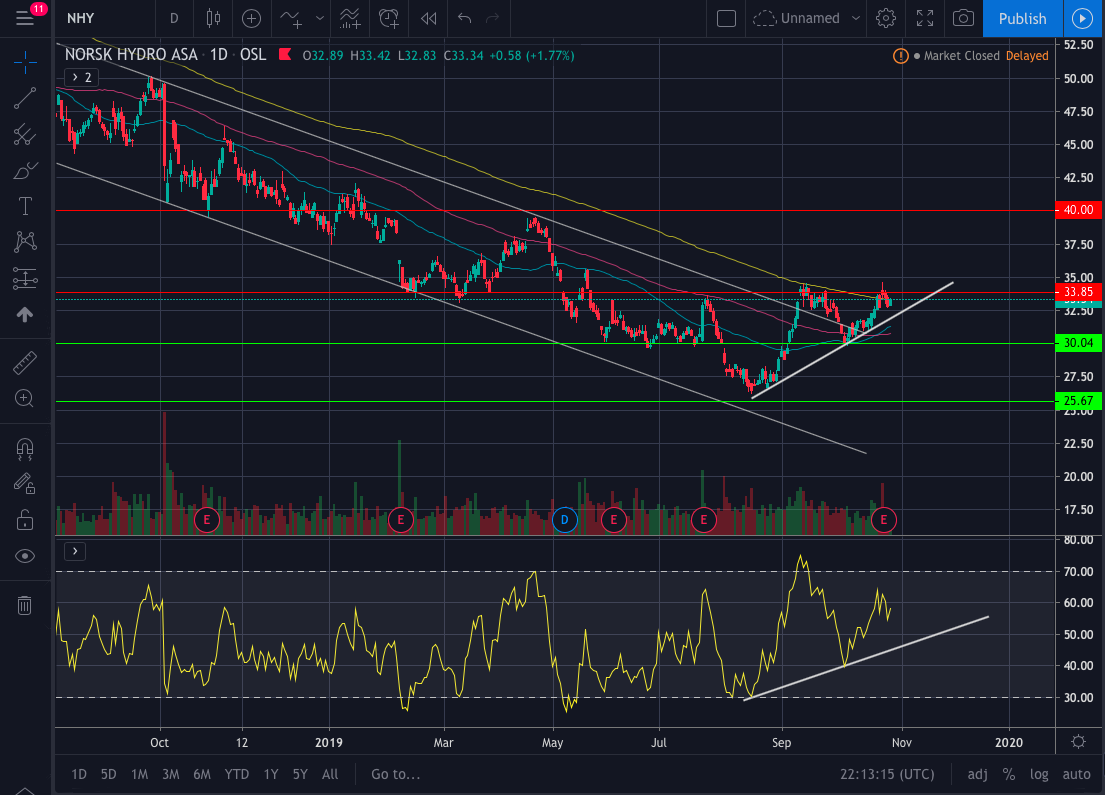Screen dimensions: 1105x795
Task: Click the red flag next to OSL
Action: (285, 54)
